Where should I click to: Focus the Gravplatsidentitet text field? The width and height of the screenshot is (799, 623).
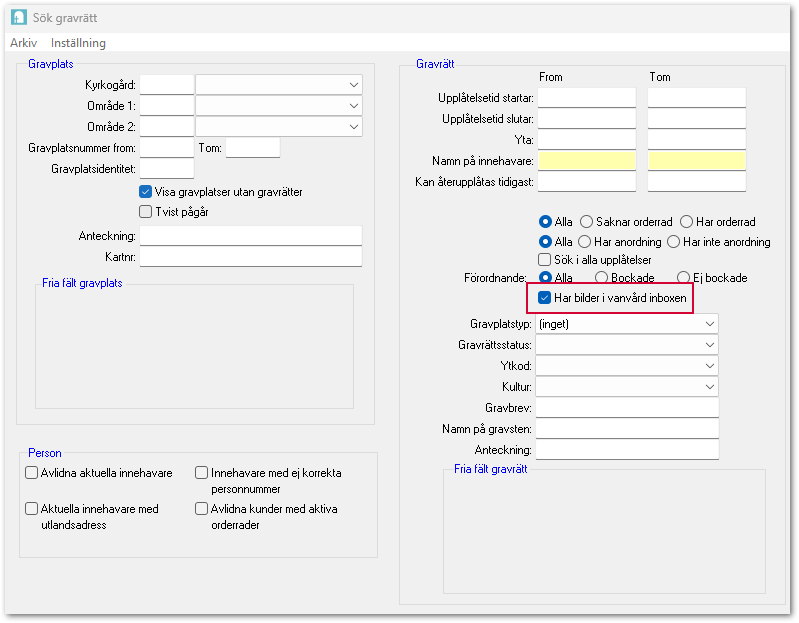pos(167,169)
